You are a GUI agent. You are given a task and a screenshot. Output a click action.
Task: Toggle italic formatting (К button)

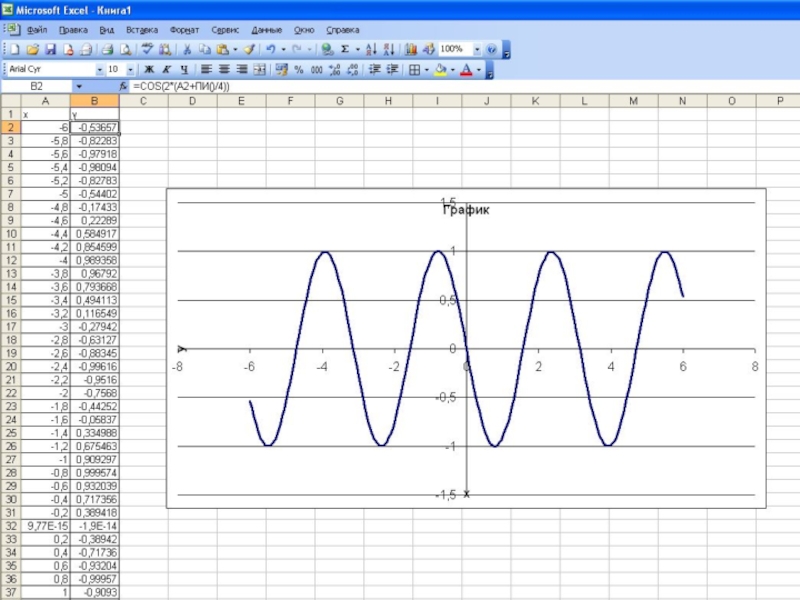pos(167,70)
